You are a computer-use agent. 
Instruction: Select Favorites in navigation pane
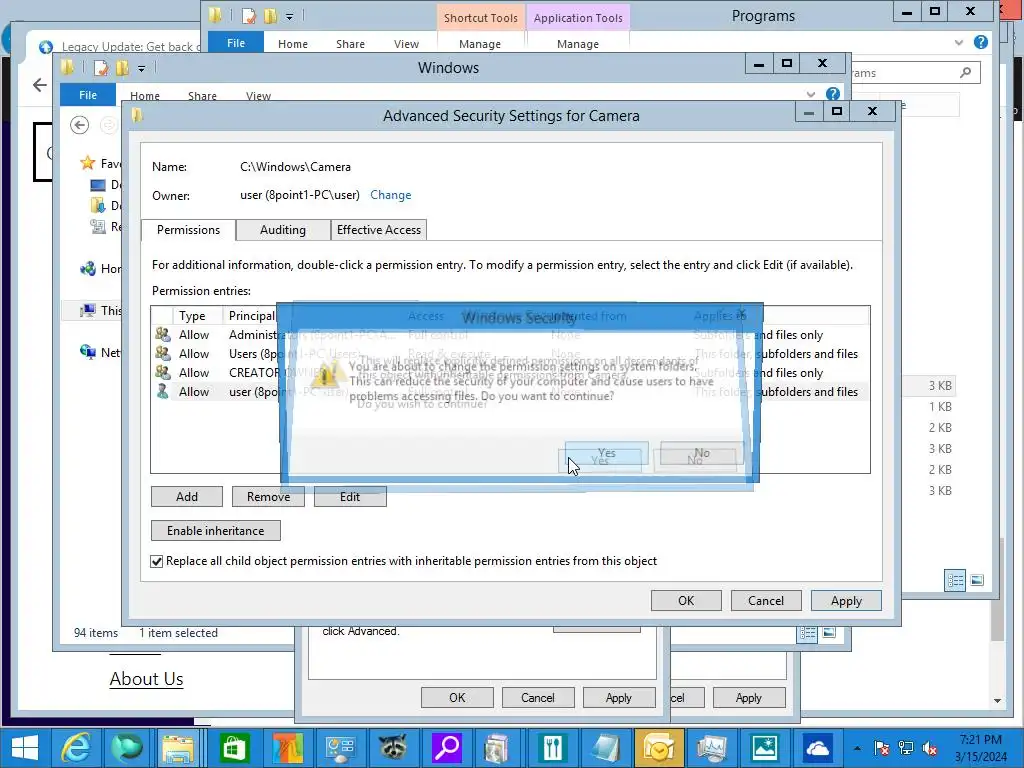point(100,163)
